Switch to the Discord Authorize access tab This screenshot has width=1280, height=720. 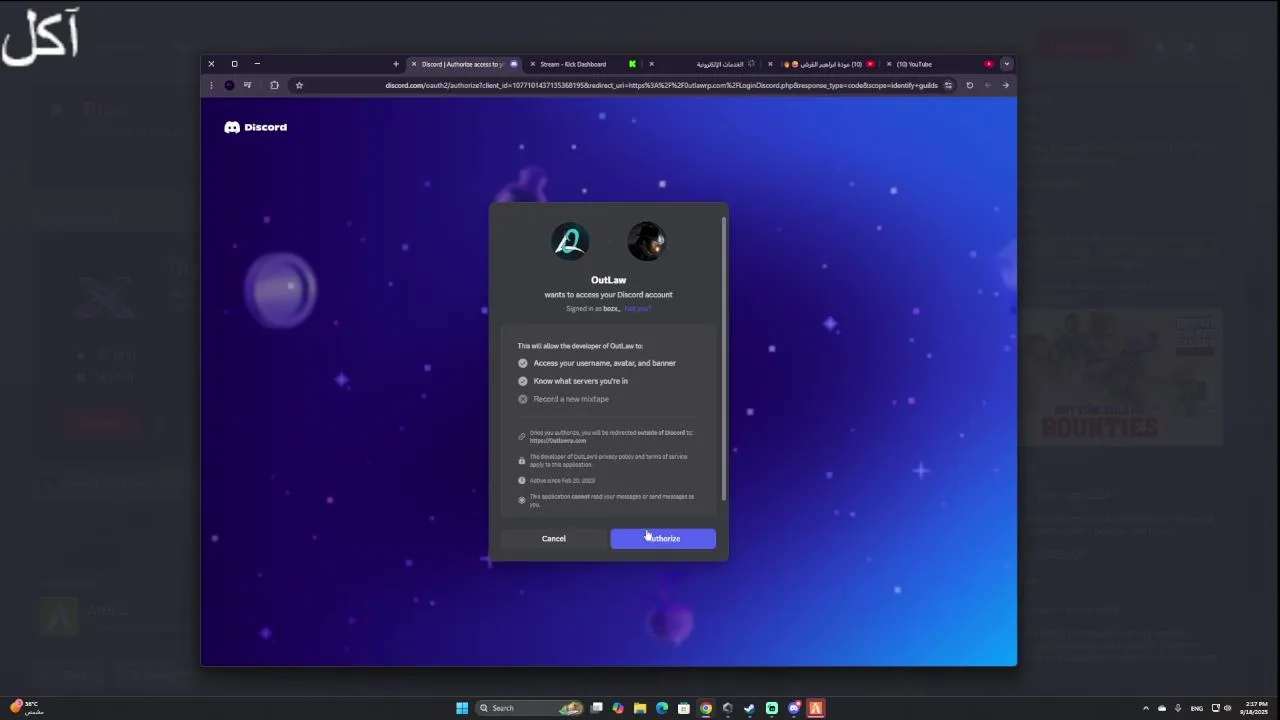463,64
